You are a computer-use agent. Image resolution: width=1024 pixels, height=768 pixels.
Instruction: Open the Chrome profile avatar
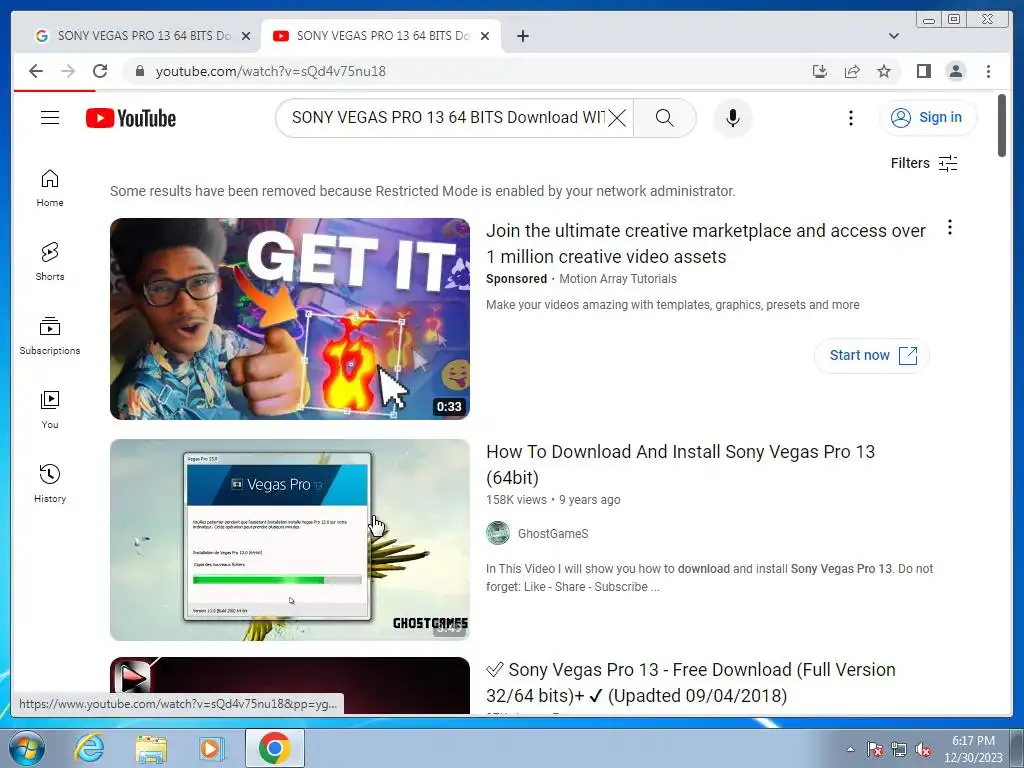[x=955, y=71]
